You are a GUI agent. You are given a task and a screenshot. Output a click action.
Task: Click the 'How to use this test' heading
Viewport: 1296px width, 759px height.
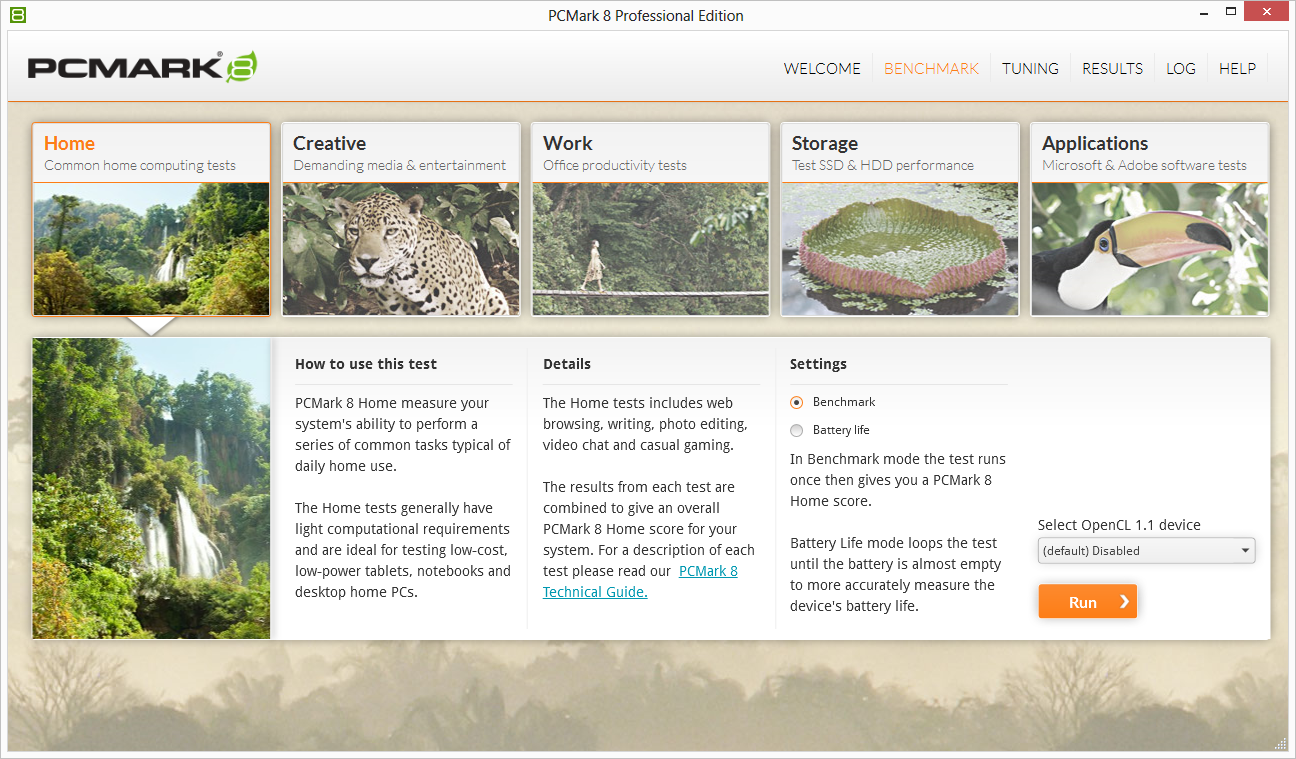pos(366,364)
